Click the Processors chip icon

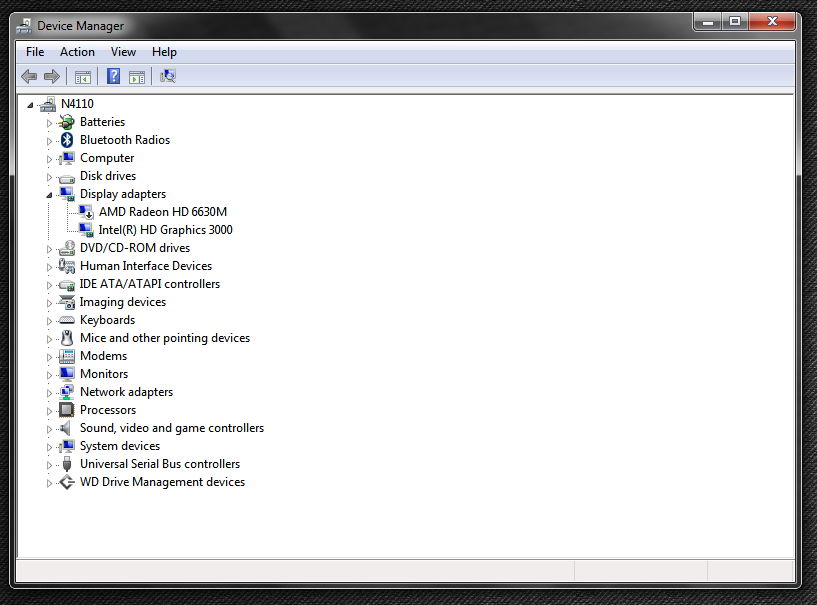tap(67, 410)
